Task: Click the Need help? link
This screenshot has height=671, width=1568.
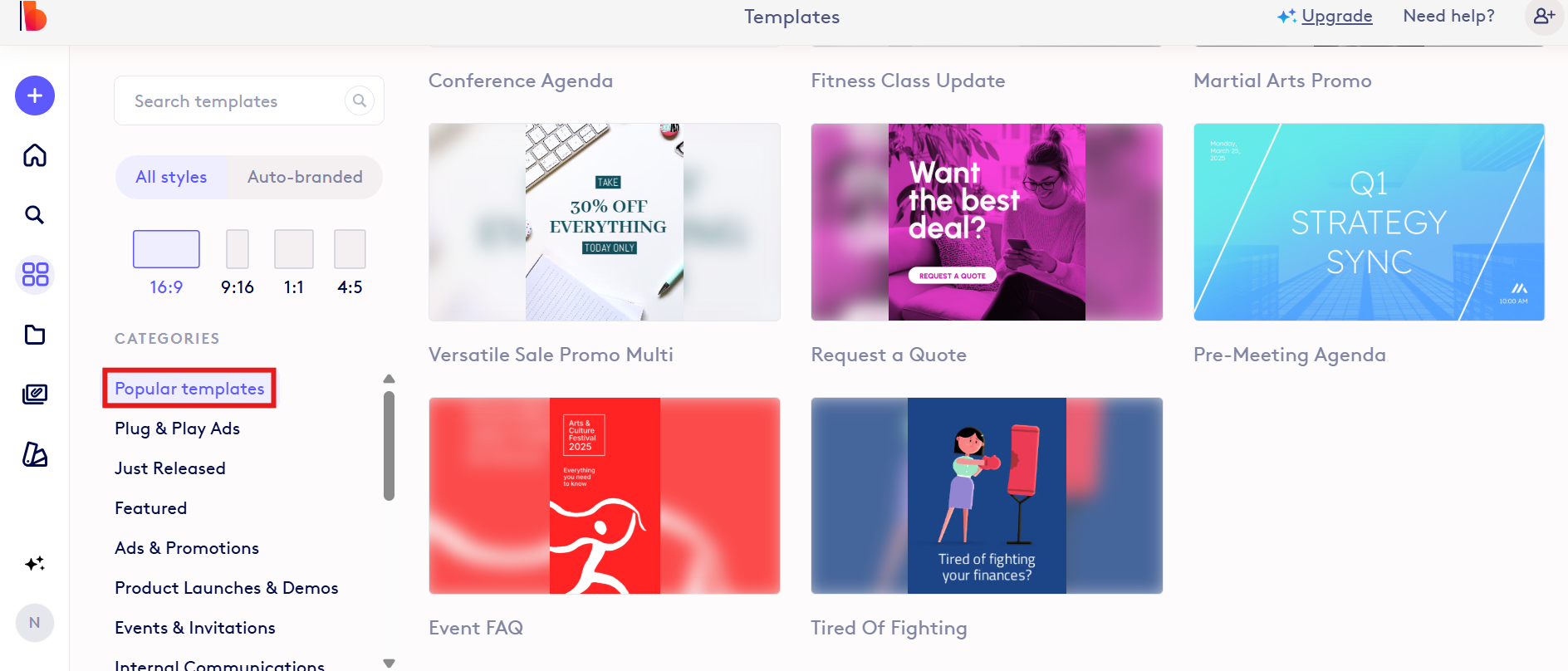Action: click(1448, 17)
